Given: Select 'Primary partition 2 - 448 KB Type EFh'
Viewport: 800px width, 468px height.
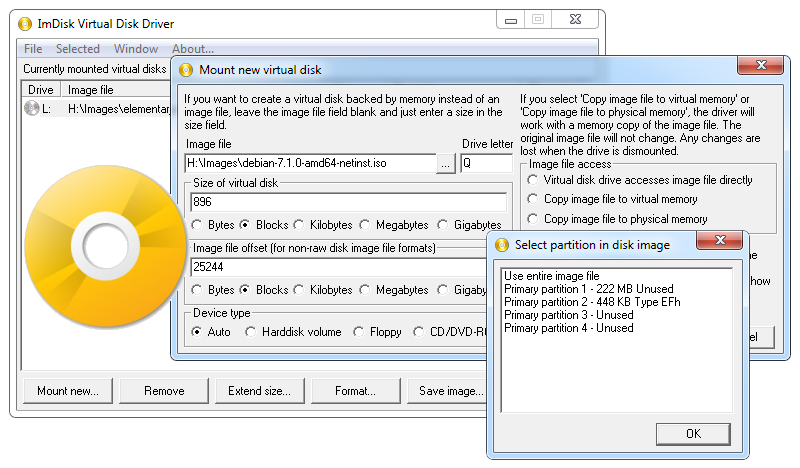Looking at the screenshot, I should [x=592, y=302].
